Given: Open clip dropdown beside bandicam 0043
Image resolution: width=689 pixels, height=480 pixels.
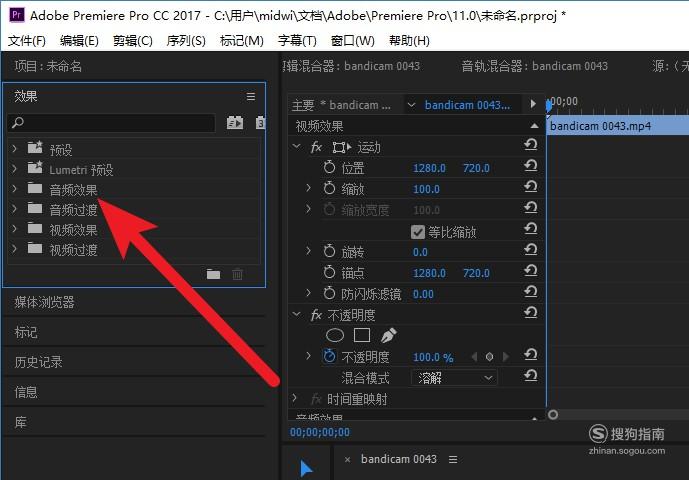Looking at the screenshot, I should pyautogui.click(x=411, y=105).
